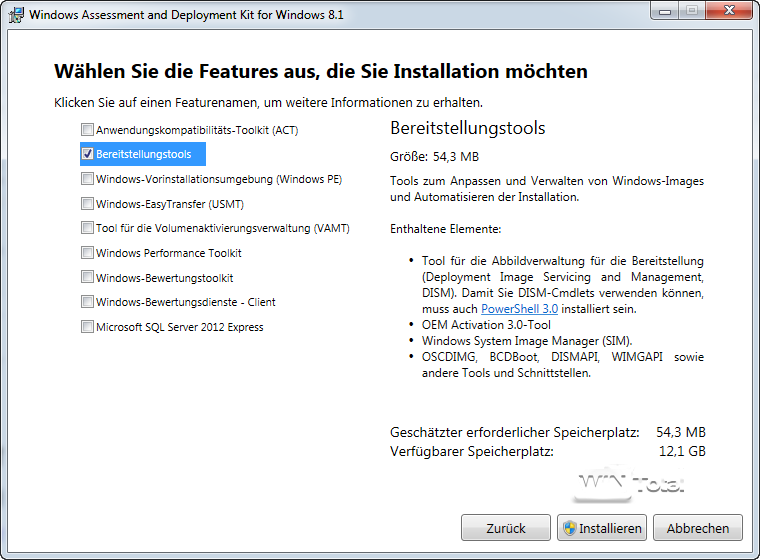Click the shield icon on Installieren button
The height and width of the screenshot is (560, 760).
(568, 528)
